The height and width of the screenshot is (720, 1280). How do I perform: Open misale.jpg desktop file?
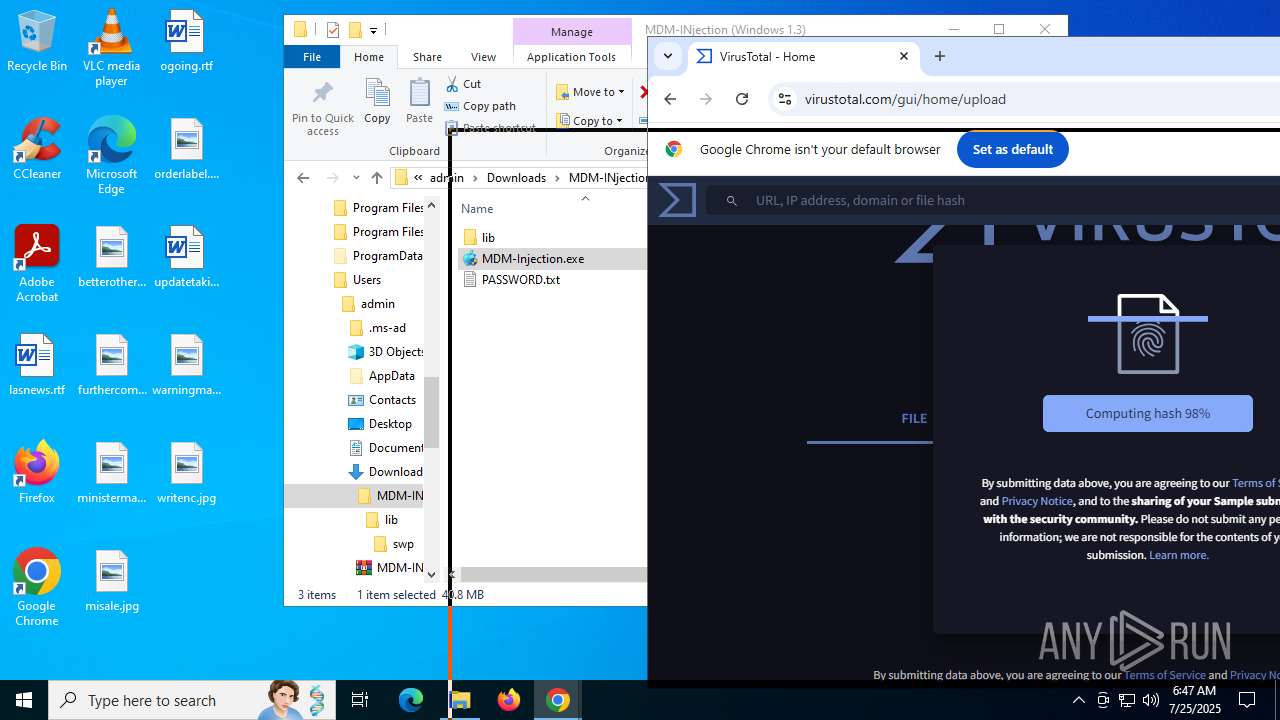[x=111, y=582]
